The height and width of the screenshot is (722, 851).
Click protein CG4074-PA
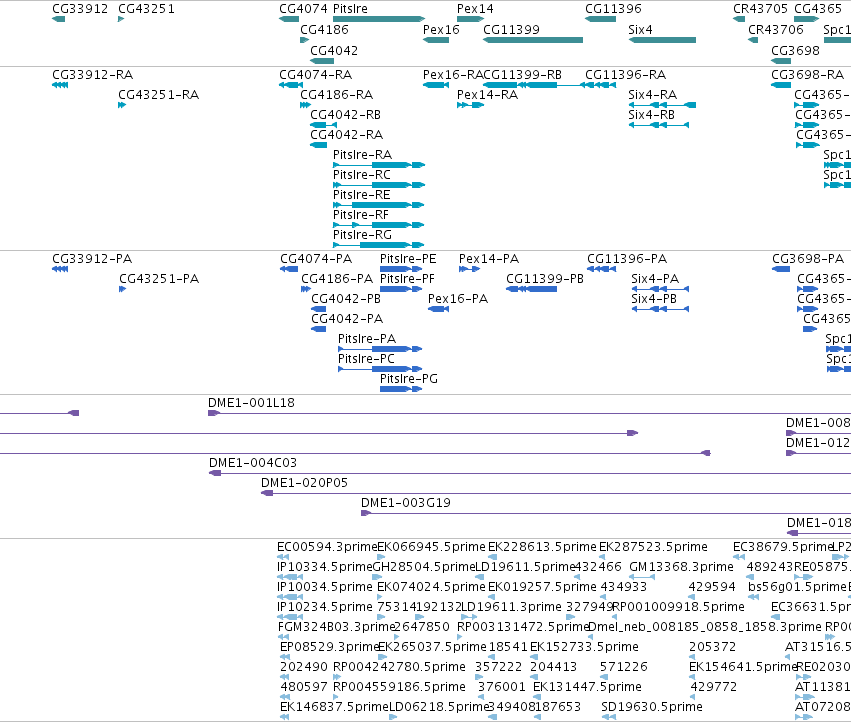click(289, 269)
